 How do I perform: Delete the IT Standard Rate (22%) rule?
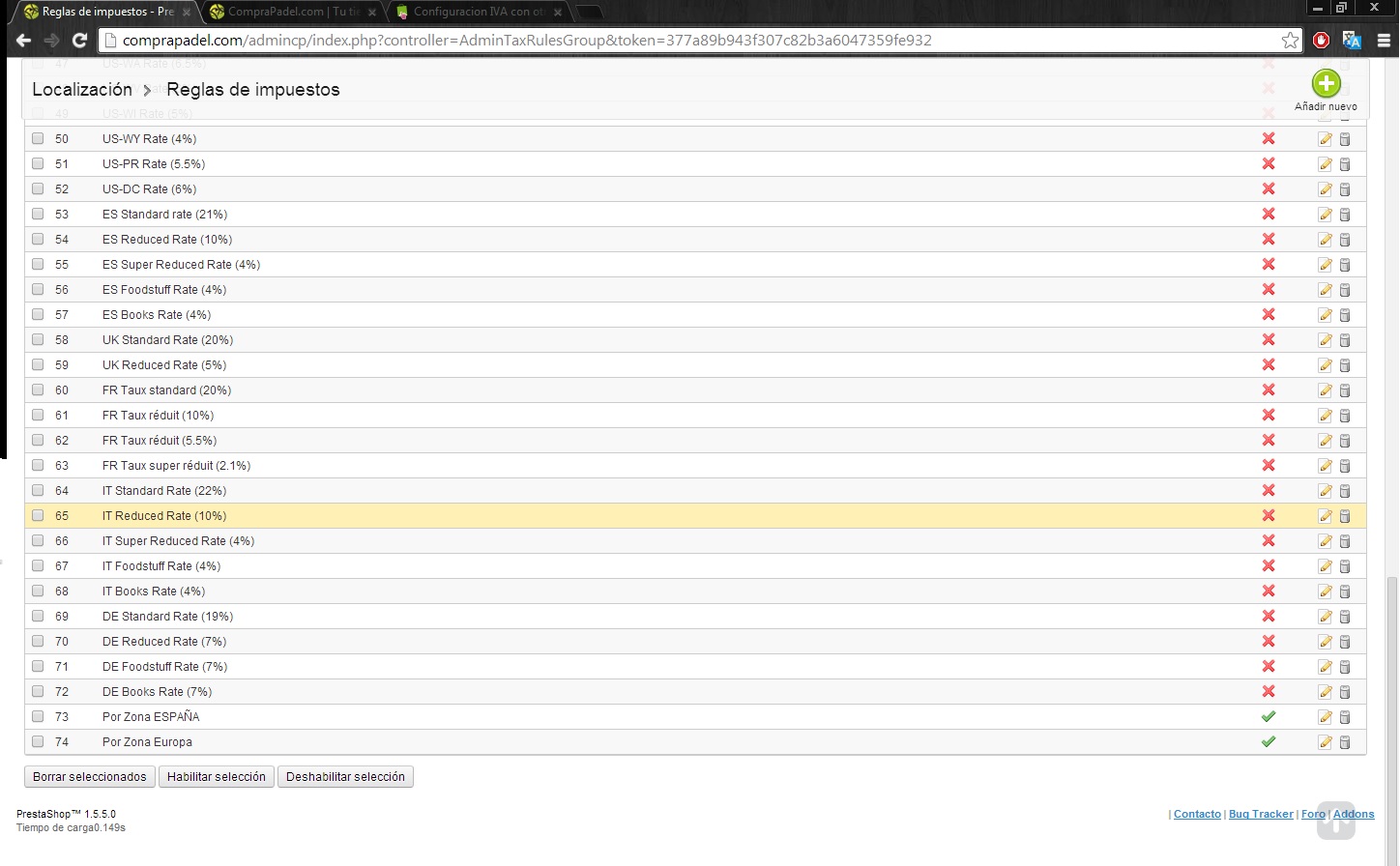tap(1345, 491)
